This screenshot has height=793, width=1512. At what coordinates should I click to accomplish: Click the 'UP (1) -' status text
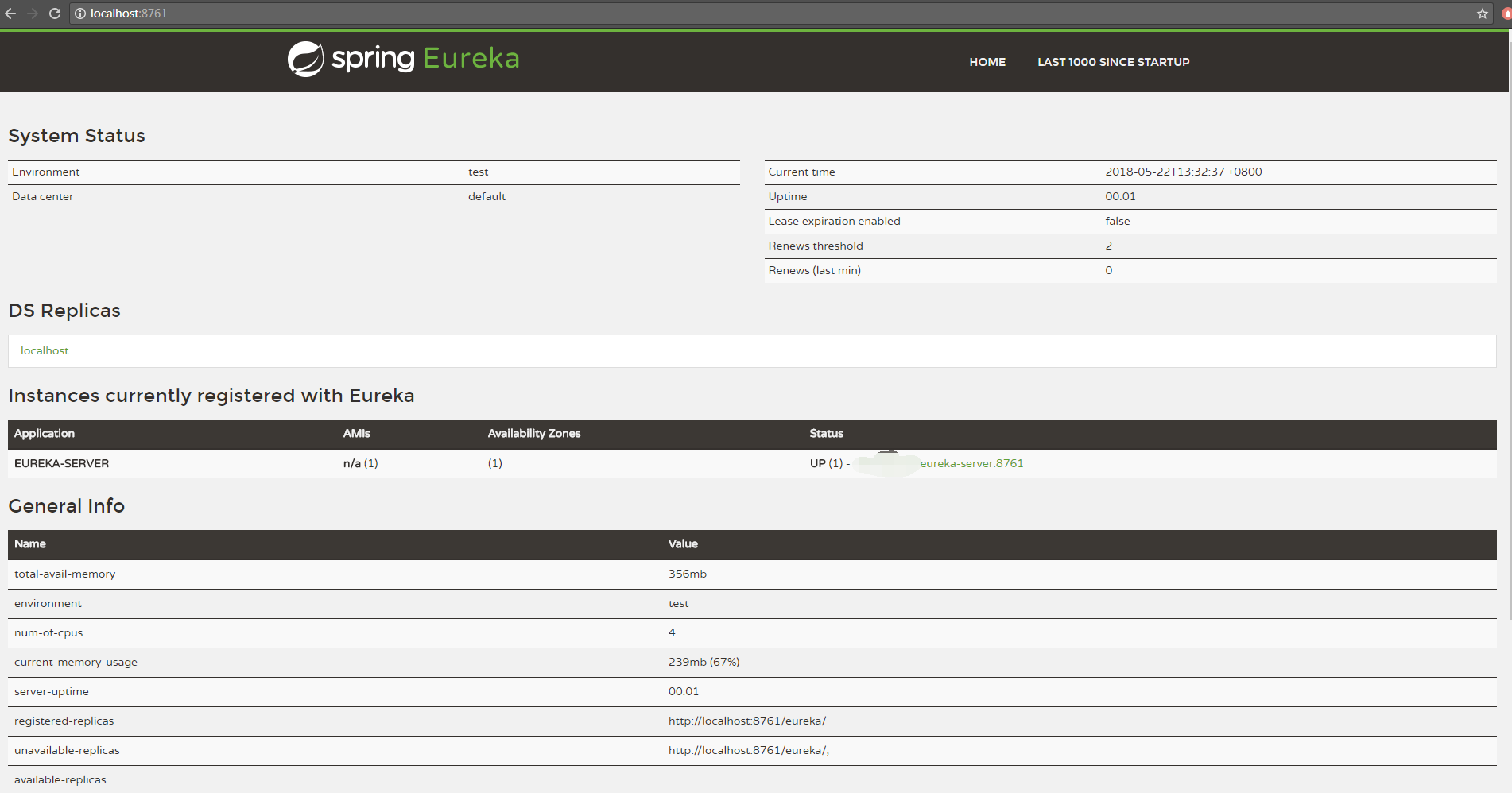[830, 463]
